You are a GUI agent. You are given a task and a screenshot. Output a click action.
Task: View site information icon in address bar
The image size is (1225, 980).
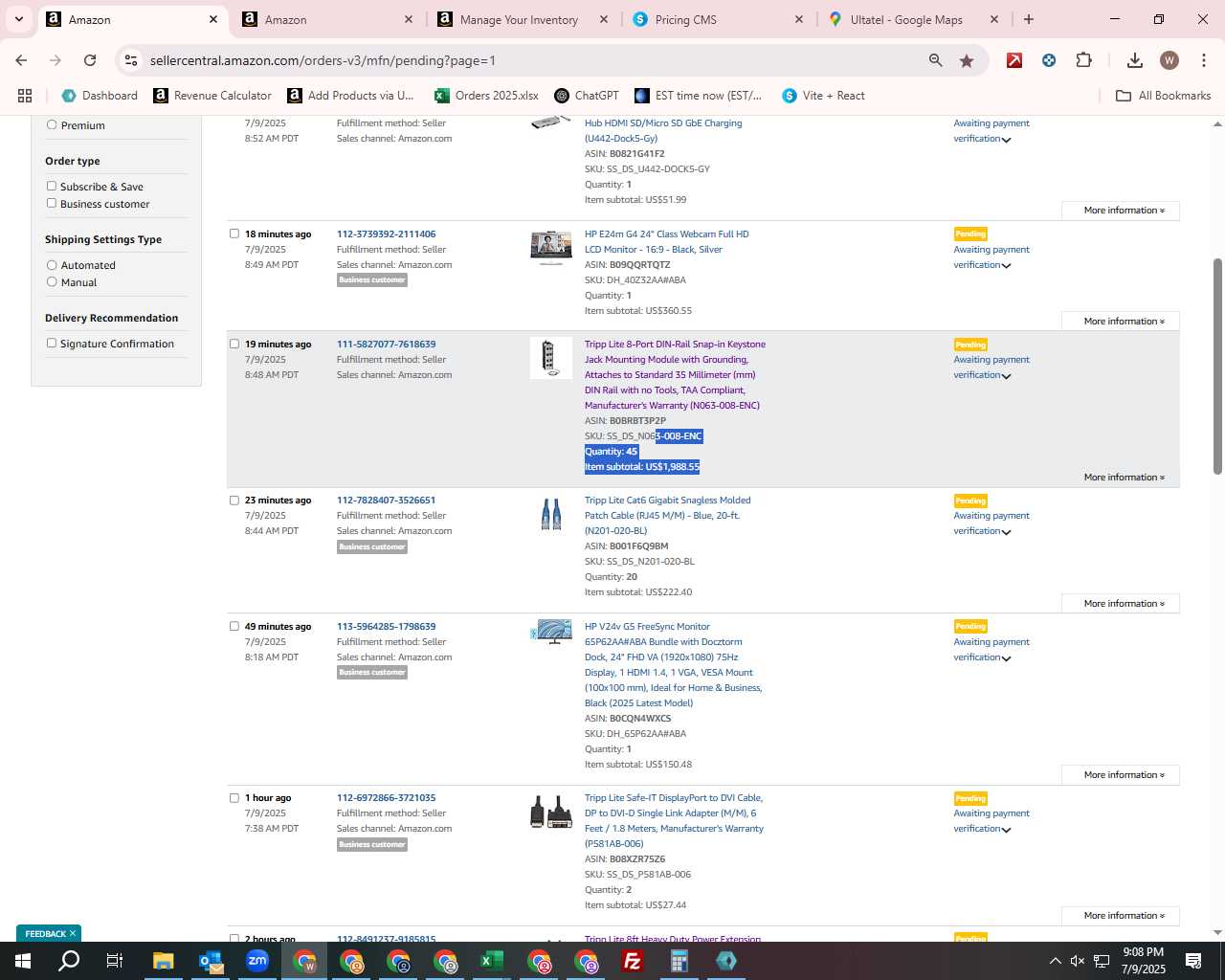[131, 60]
